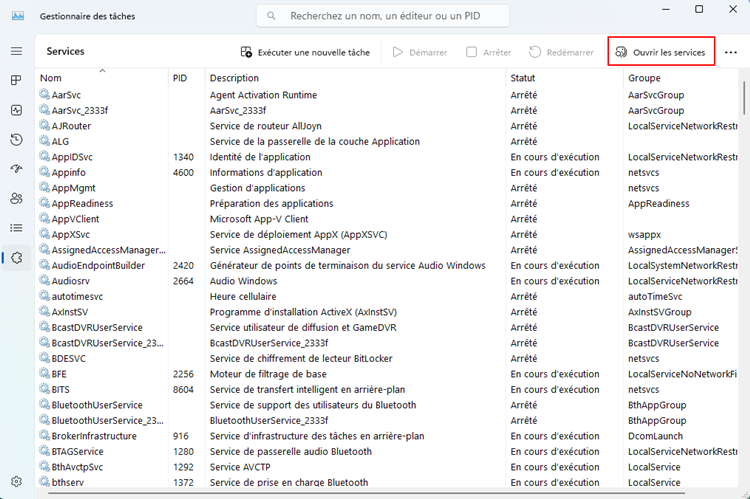
Task: Select the BluetoothUserService service name
Action: (97, 405)
